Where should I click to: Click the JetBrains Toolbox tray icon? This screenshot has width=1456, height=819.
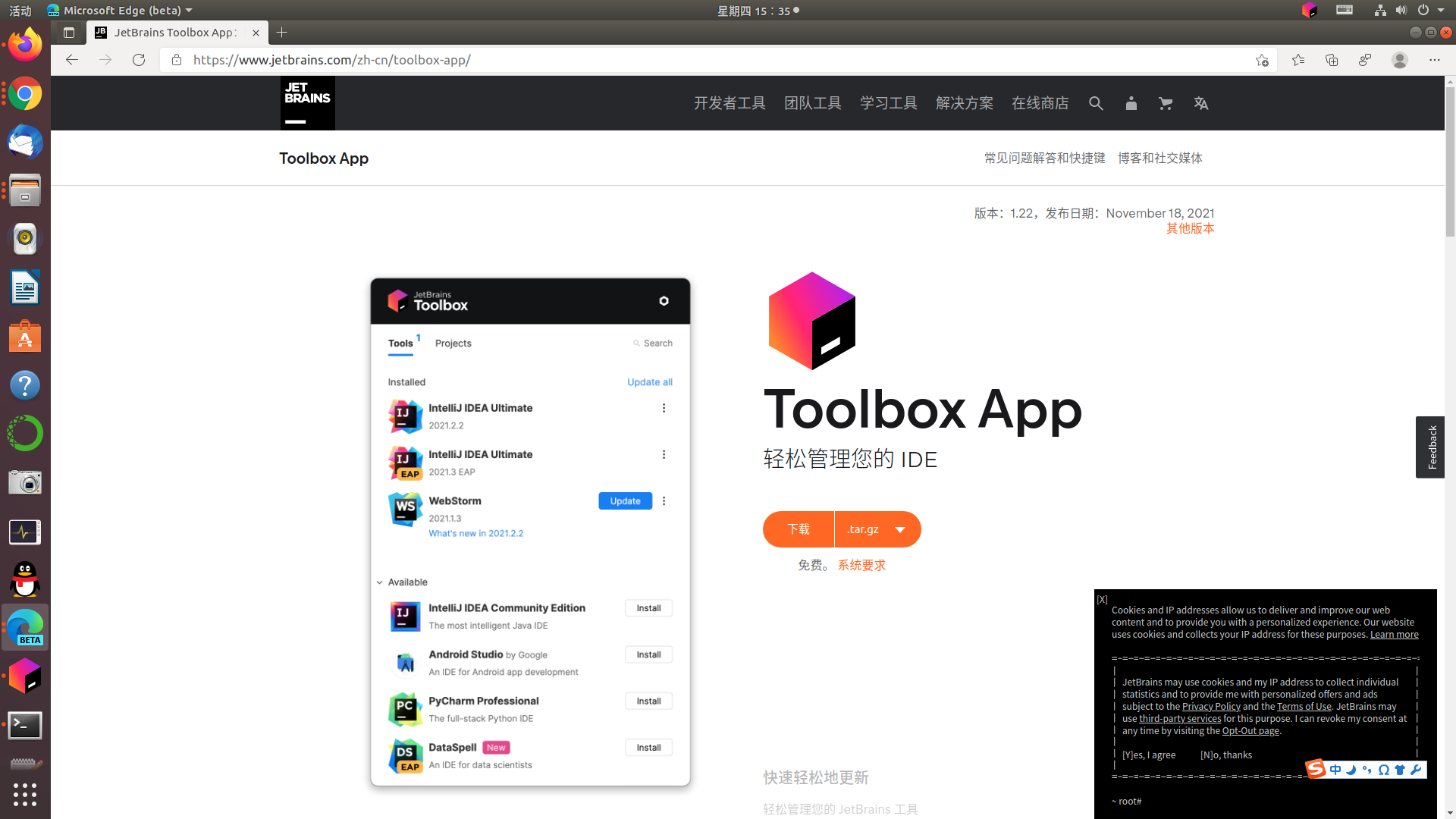[x=1310, y=10]
